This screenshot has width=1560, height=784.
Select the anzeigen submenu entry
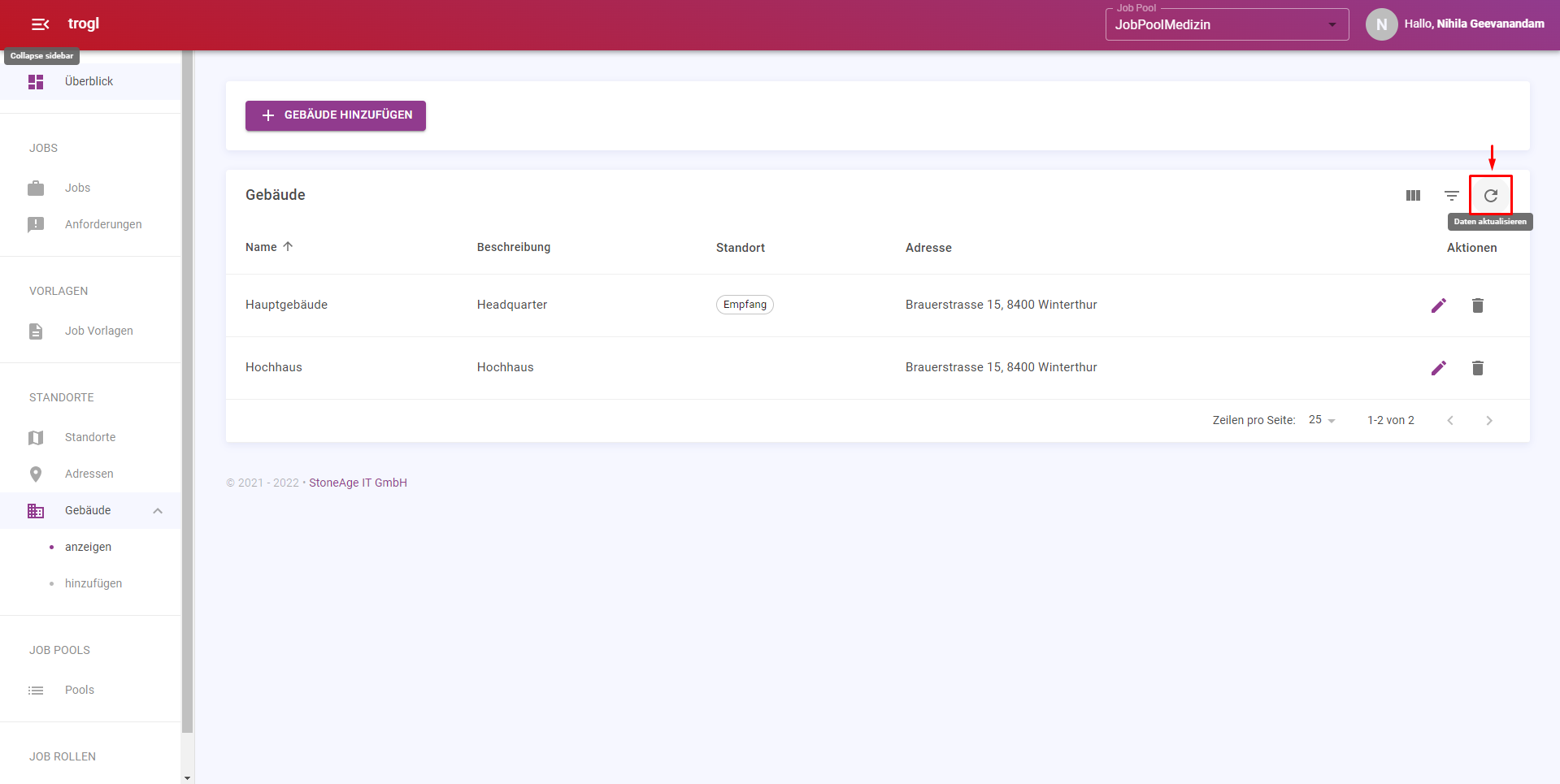tap(90, 547)
